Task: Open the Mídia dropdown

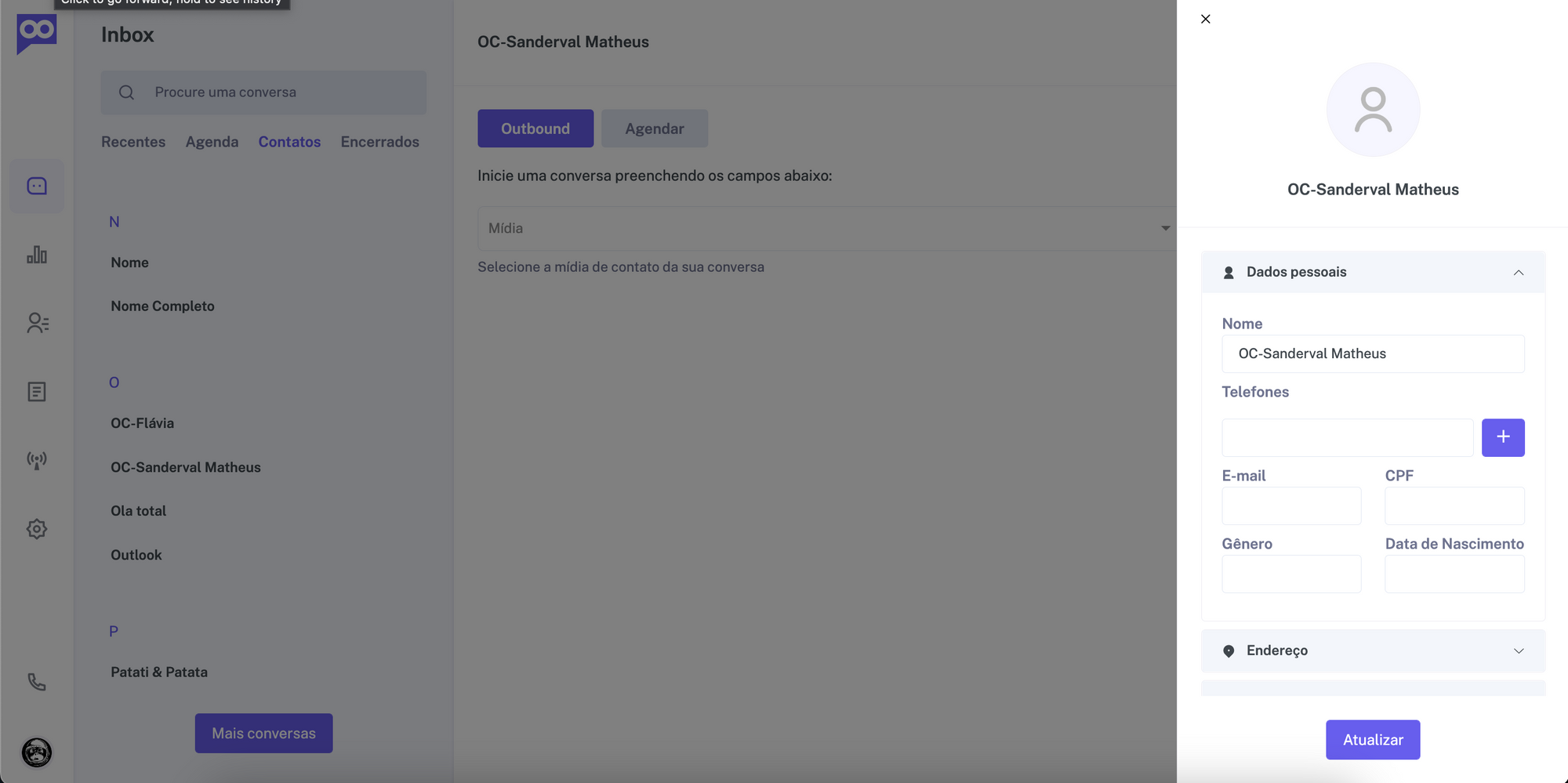Action: pyautogui.click(x=827, y=228)
